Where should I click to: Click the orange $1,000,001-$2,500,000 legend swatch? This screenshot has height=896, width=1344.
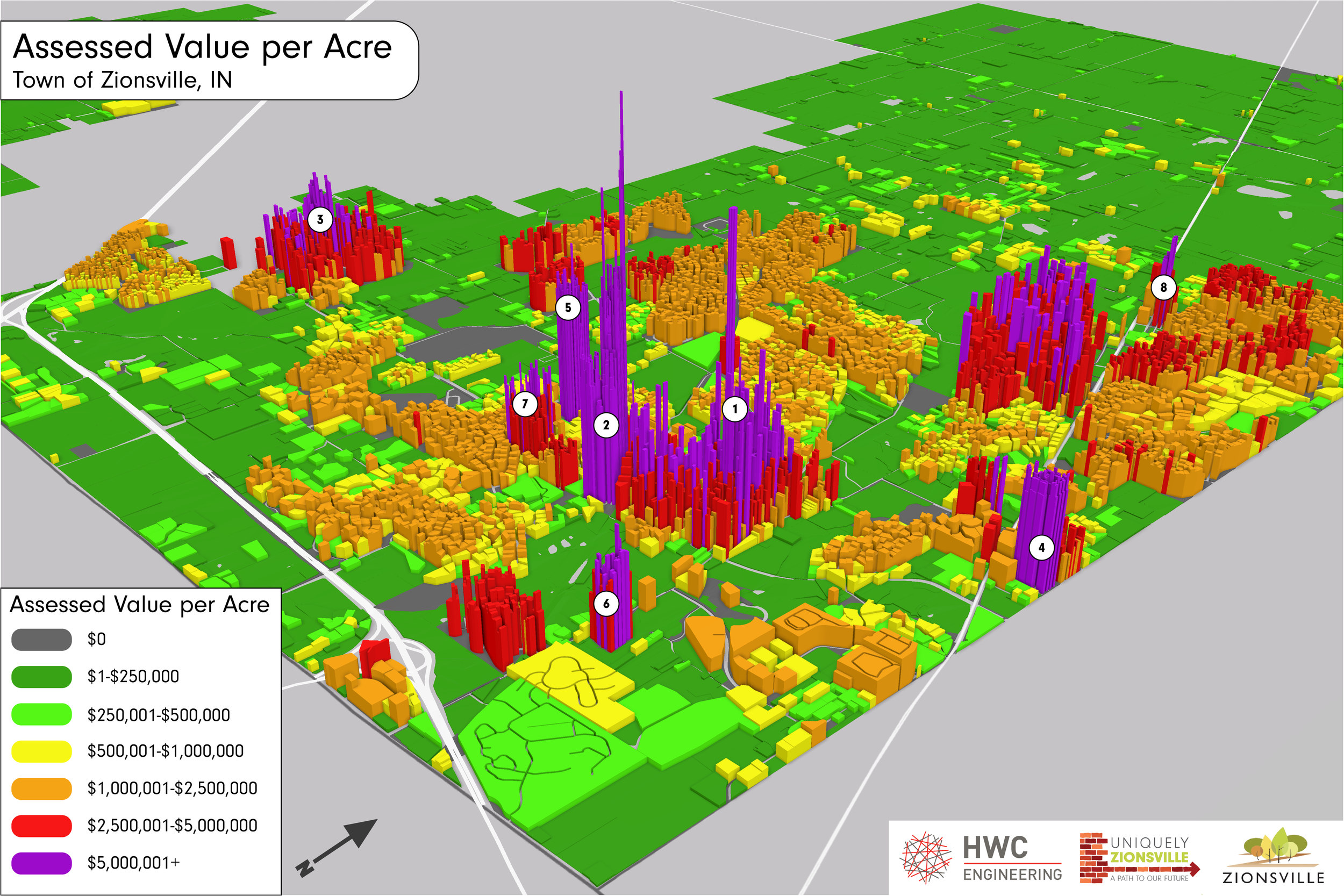(42, 789)
